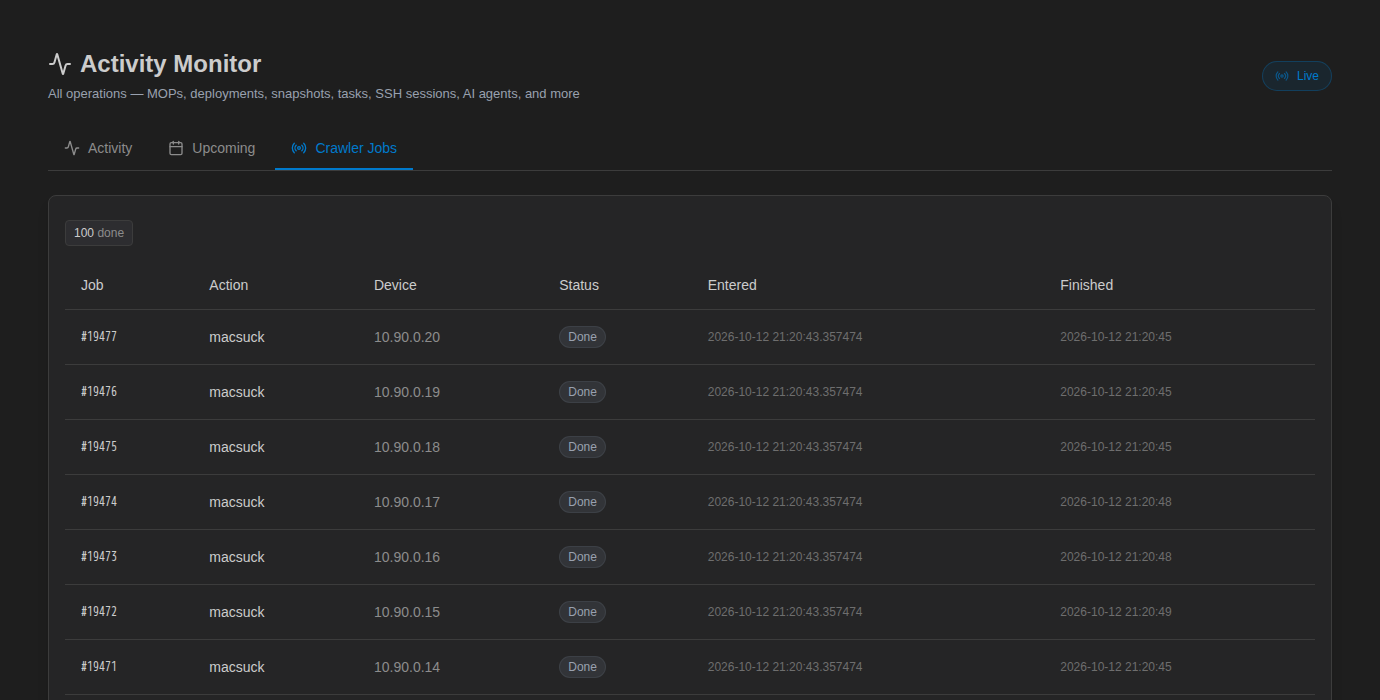Click the 100 done counter badge
This screenshot has height=700, width=1380.
pos(99,233)
